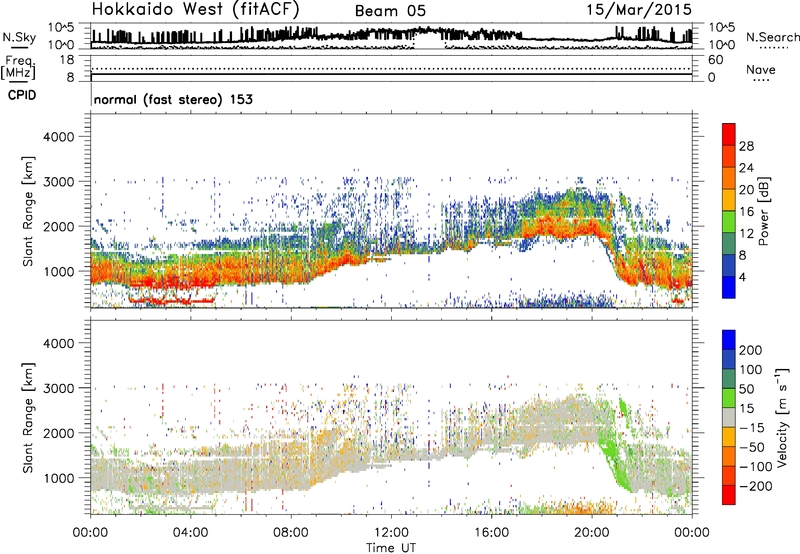
Task: Click the "Velocity [m s⁻¹]" colorbar title
Action: point(782,418)
